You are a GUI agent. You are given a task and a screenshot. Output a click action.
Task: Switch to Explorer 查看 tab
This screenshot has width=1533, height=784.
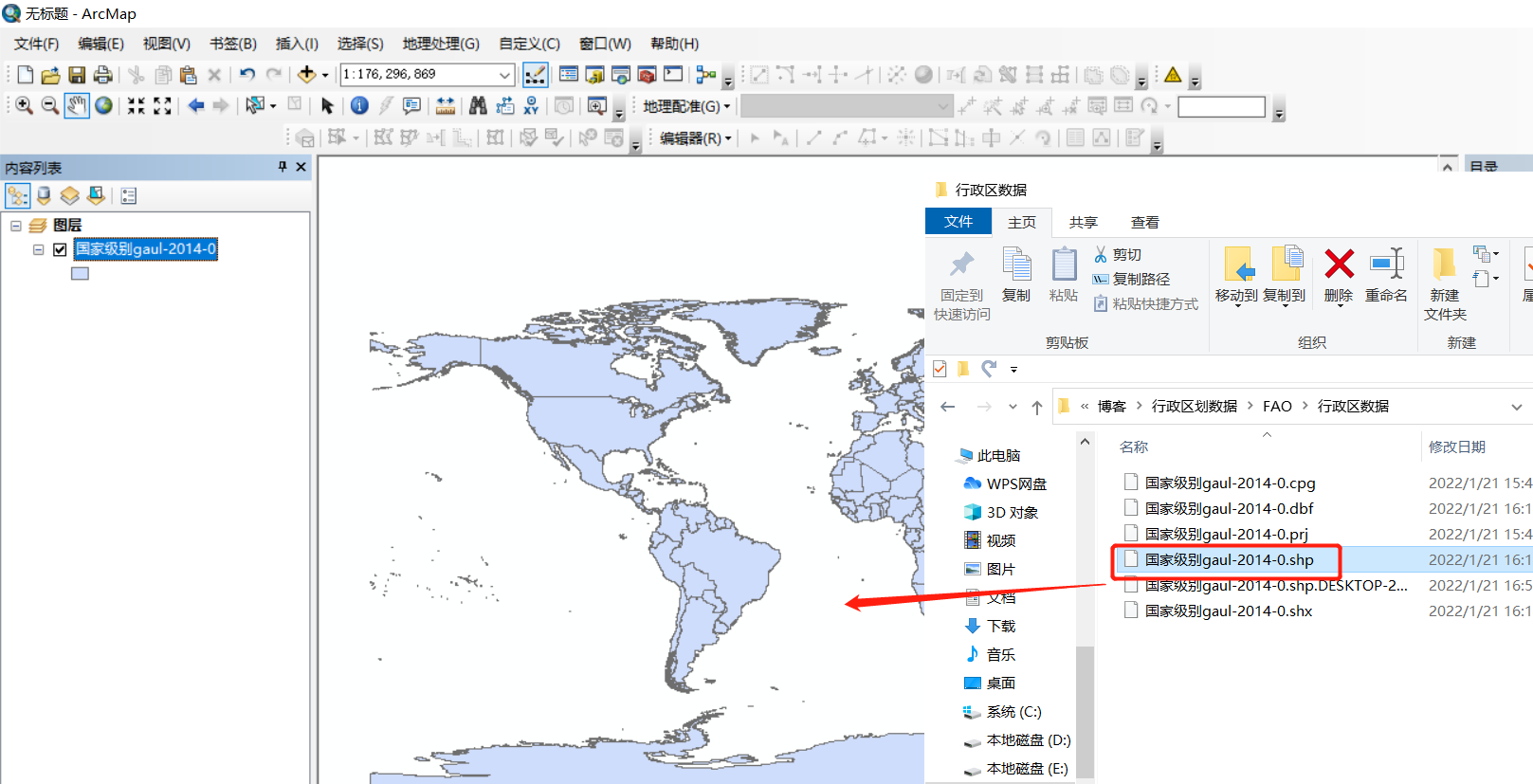click(x=1145, y=222)
